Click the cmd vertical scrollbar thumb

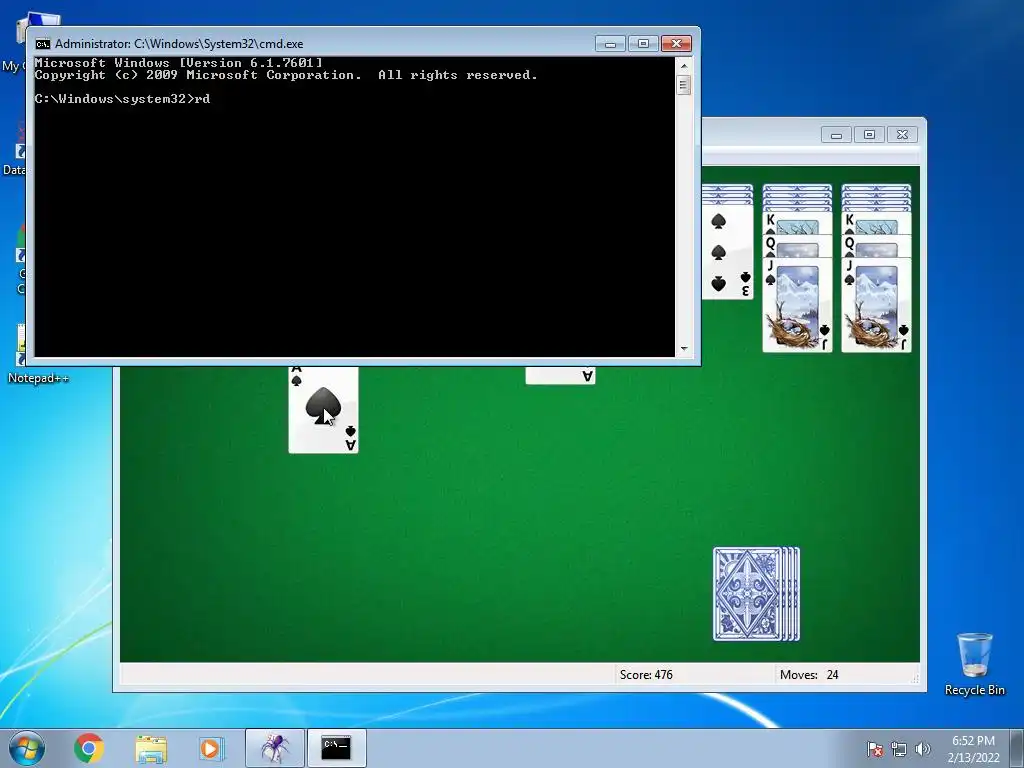pos(684,85)
